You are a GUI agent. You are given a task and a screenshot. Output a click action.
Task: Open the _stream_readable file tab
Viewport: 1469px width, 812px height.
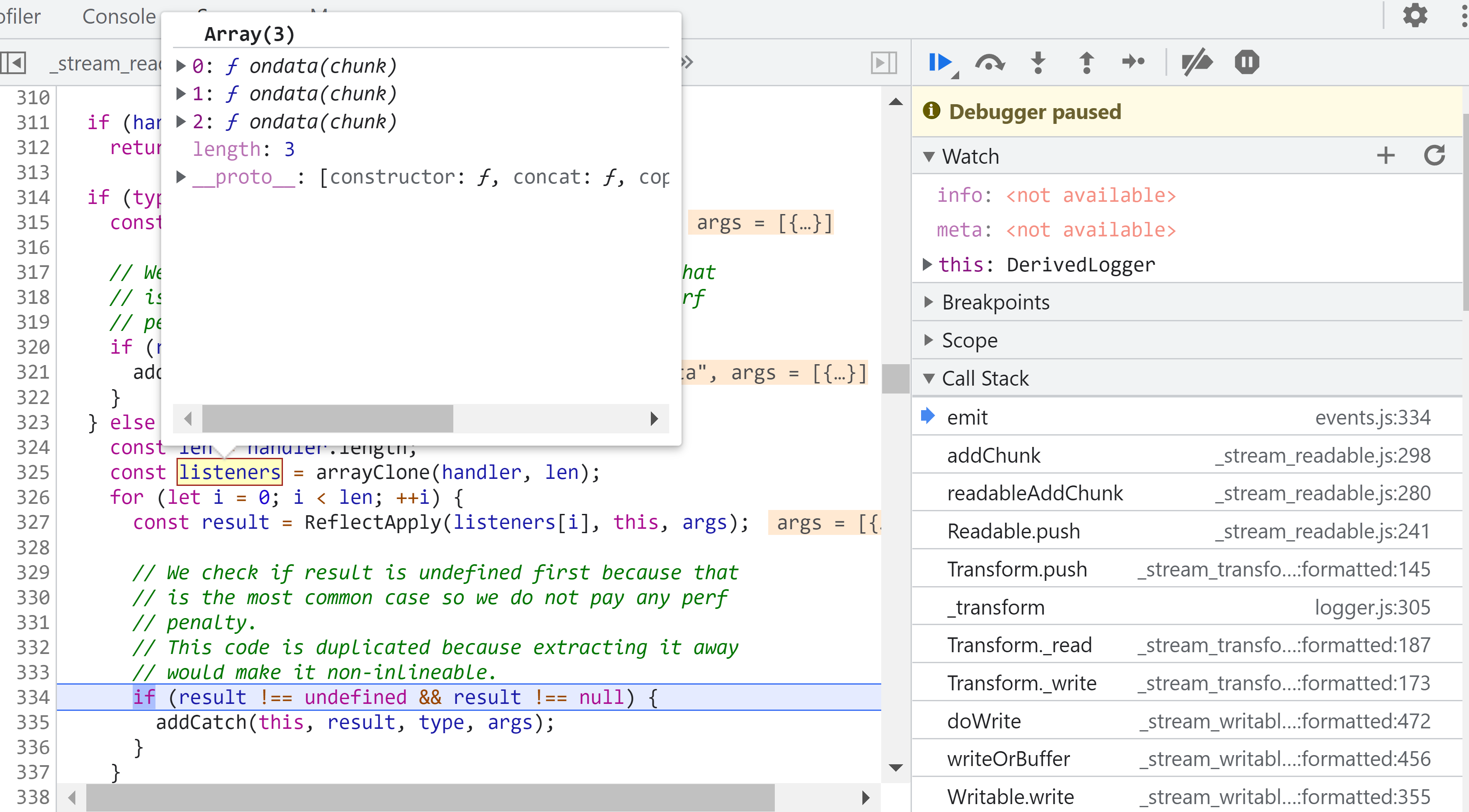(106, 63)
